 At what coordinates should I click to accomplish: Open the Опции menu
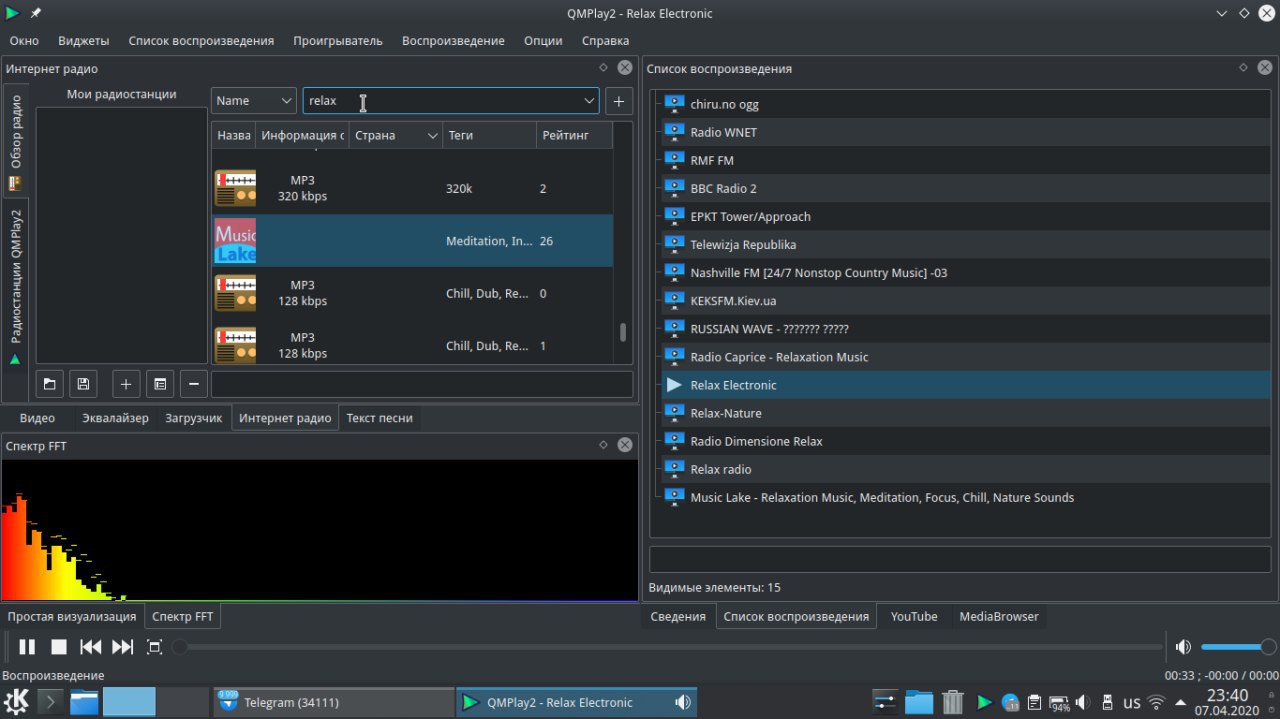point(543,41)
